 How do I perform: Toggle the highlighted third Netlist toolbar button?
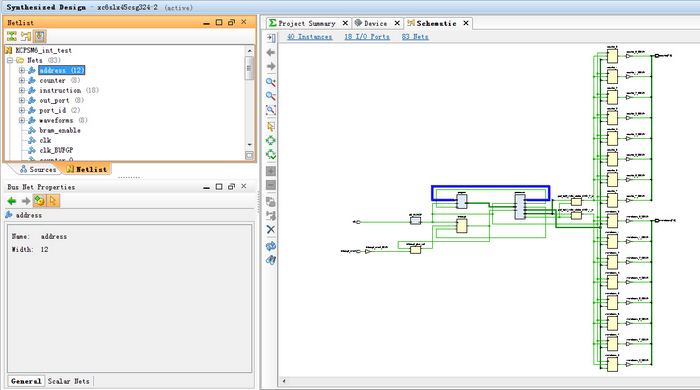(40, 36)
